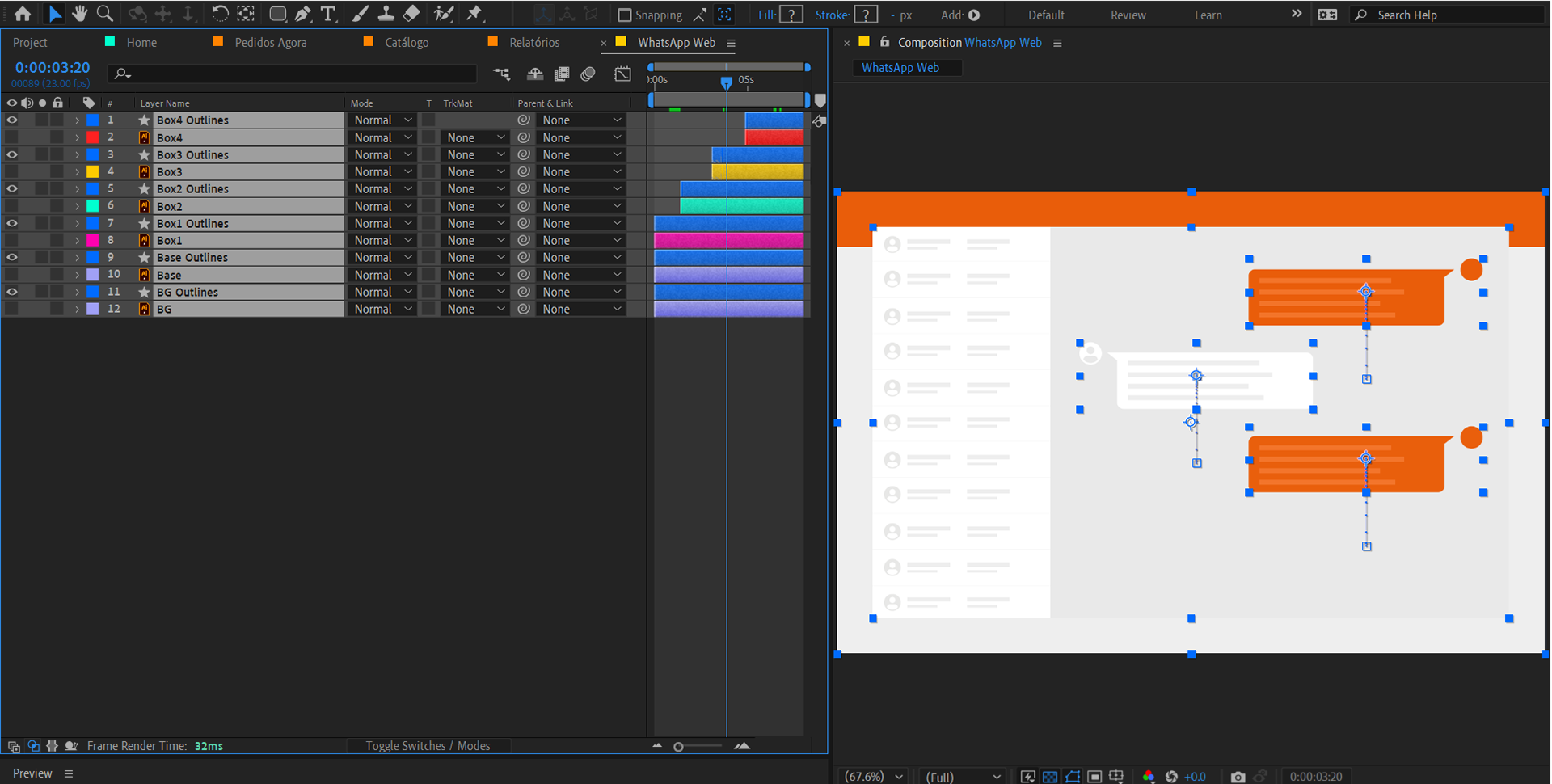Open the composition mini-flowchart icon
The image size is (1552, 784).
tap(502, 74)
